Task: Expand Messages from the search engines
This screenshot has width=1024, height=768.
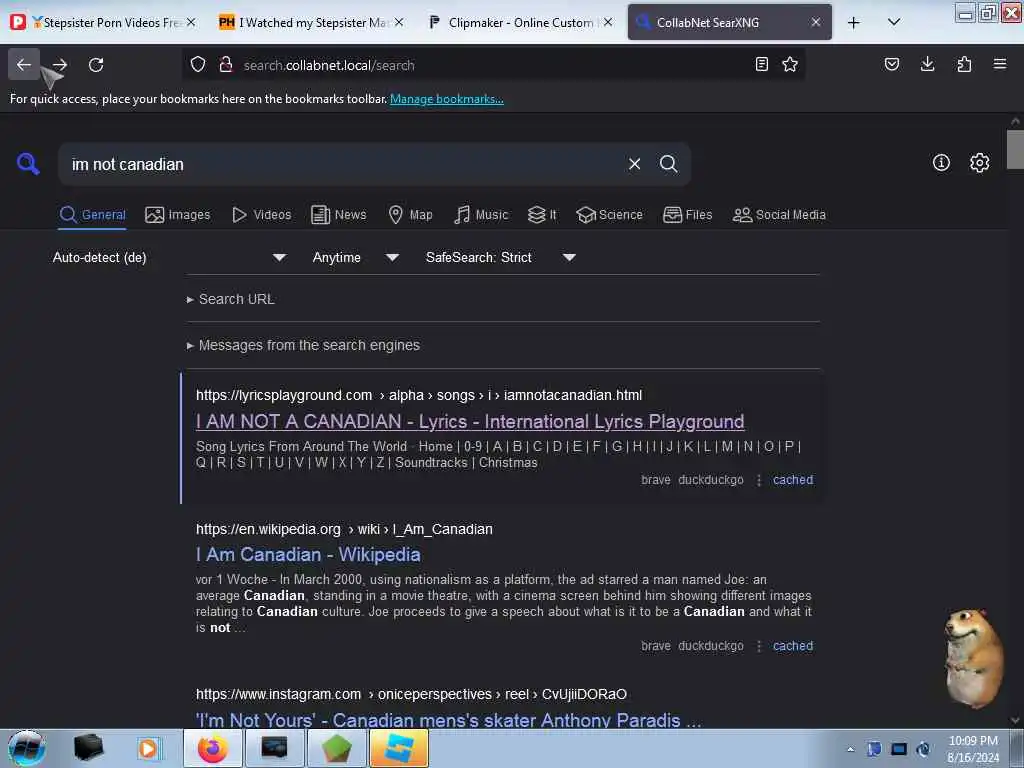Action: coord(303,345)
